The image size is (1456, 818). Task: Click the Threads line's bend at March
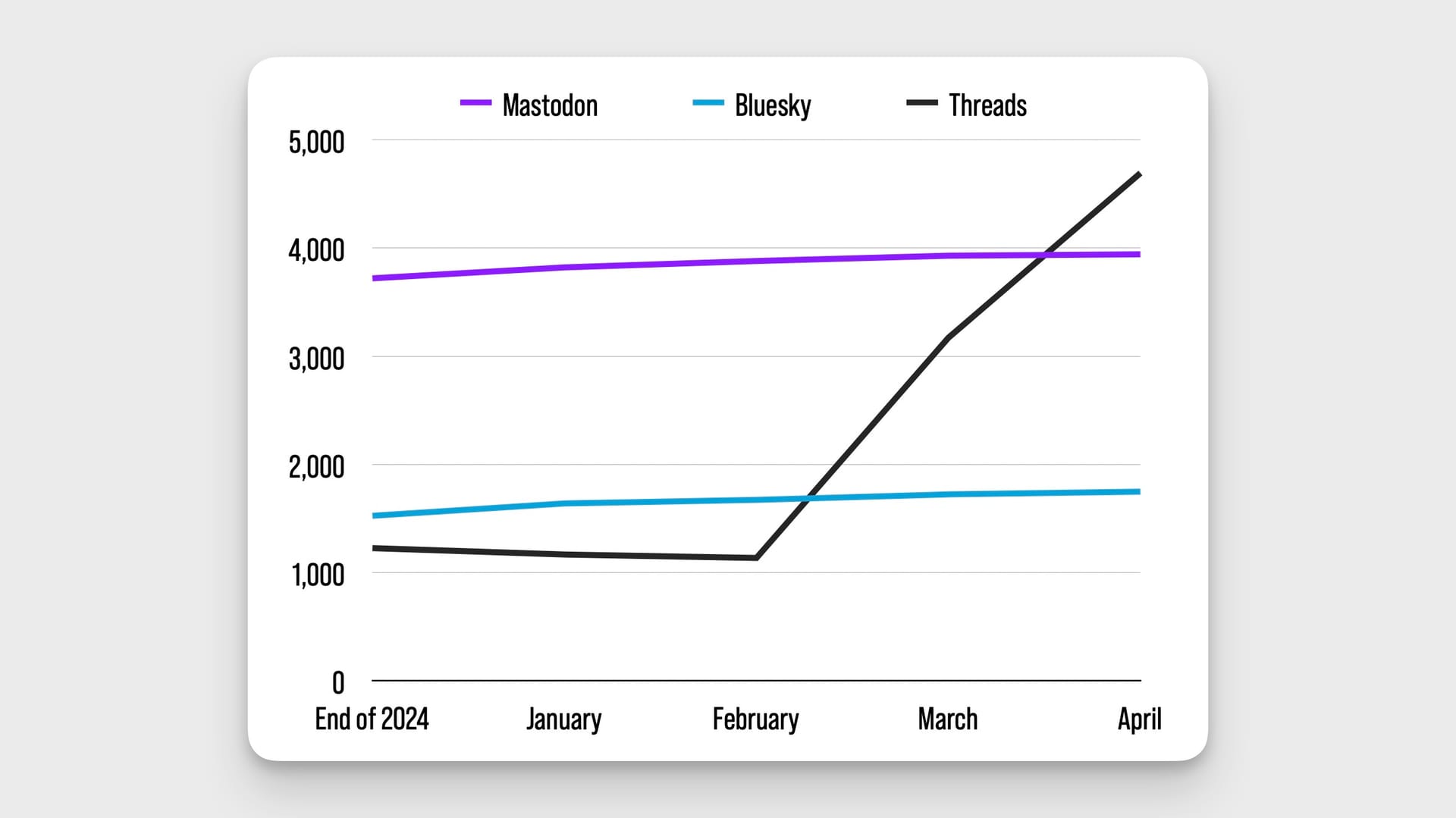pyautogui.click(x=948, y=337)
